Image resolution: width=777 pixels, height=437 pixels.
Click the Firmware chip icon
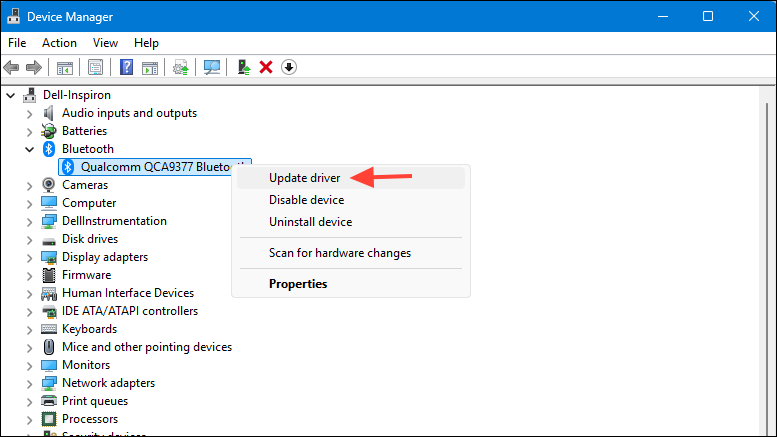tap(49, 275)
